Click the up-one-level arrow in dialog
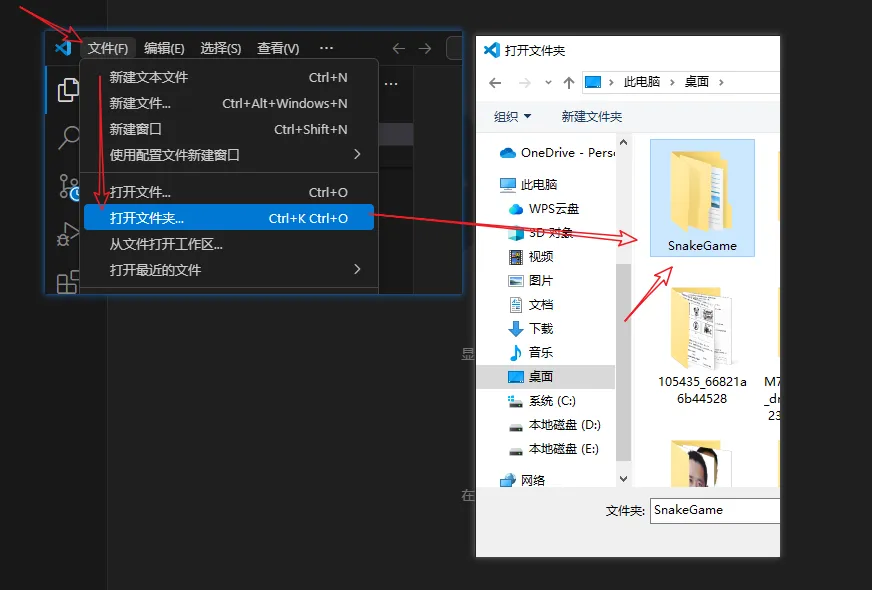This screenshot has width=872, height=590. pos(568,83)
